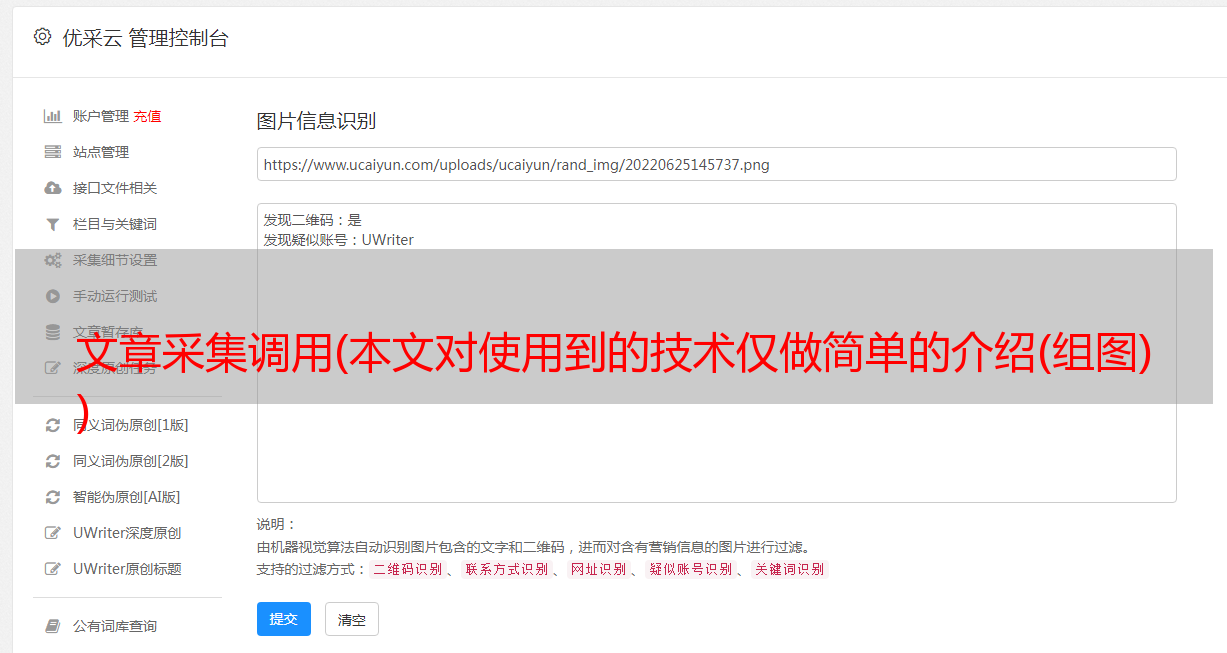Click the 图片信息识别 heading
Screen dimensions: 1227x653
[x=316, y=121]
